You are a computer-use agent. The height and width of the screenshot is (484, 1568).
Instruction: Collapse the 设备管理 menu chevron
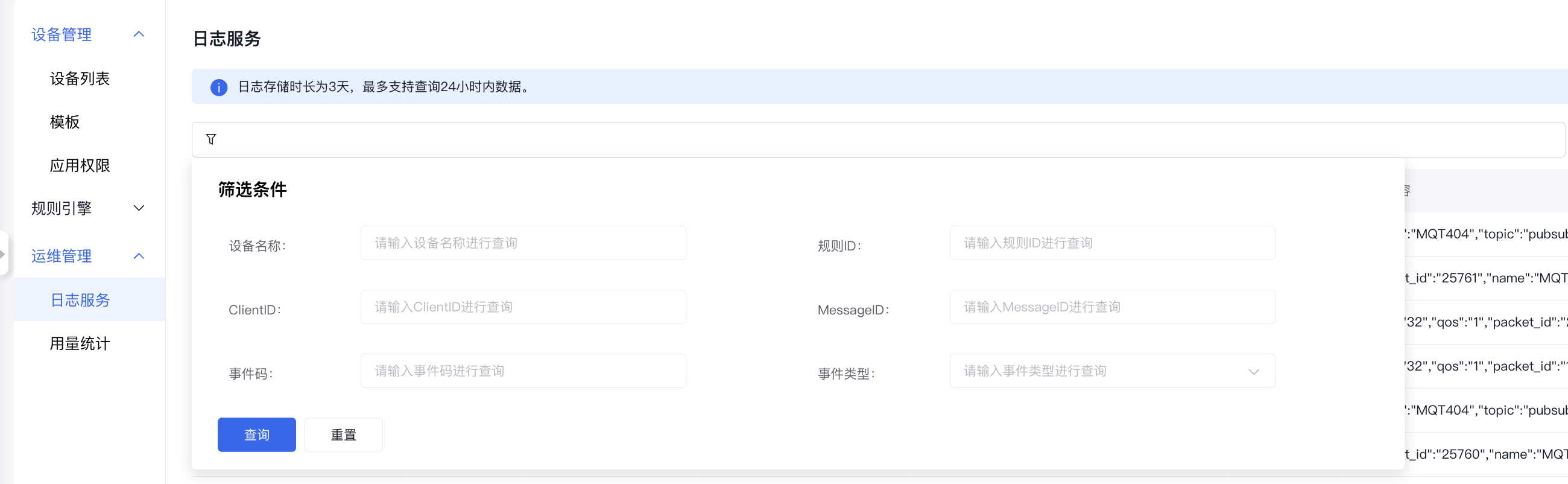[x=139, y=34]
